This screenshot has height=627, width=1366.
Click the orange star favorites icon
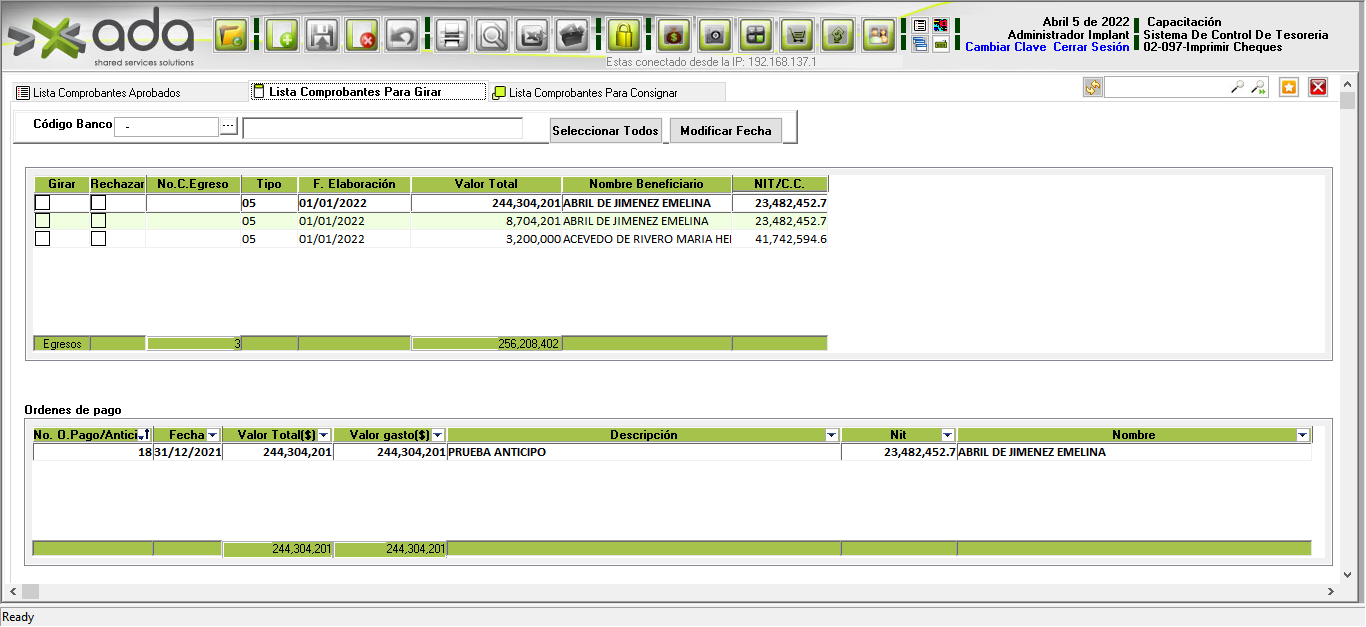point(1289,88)
